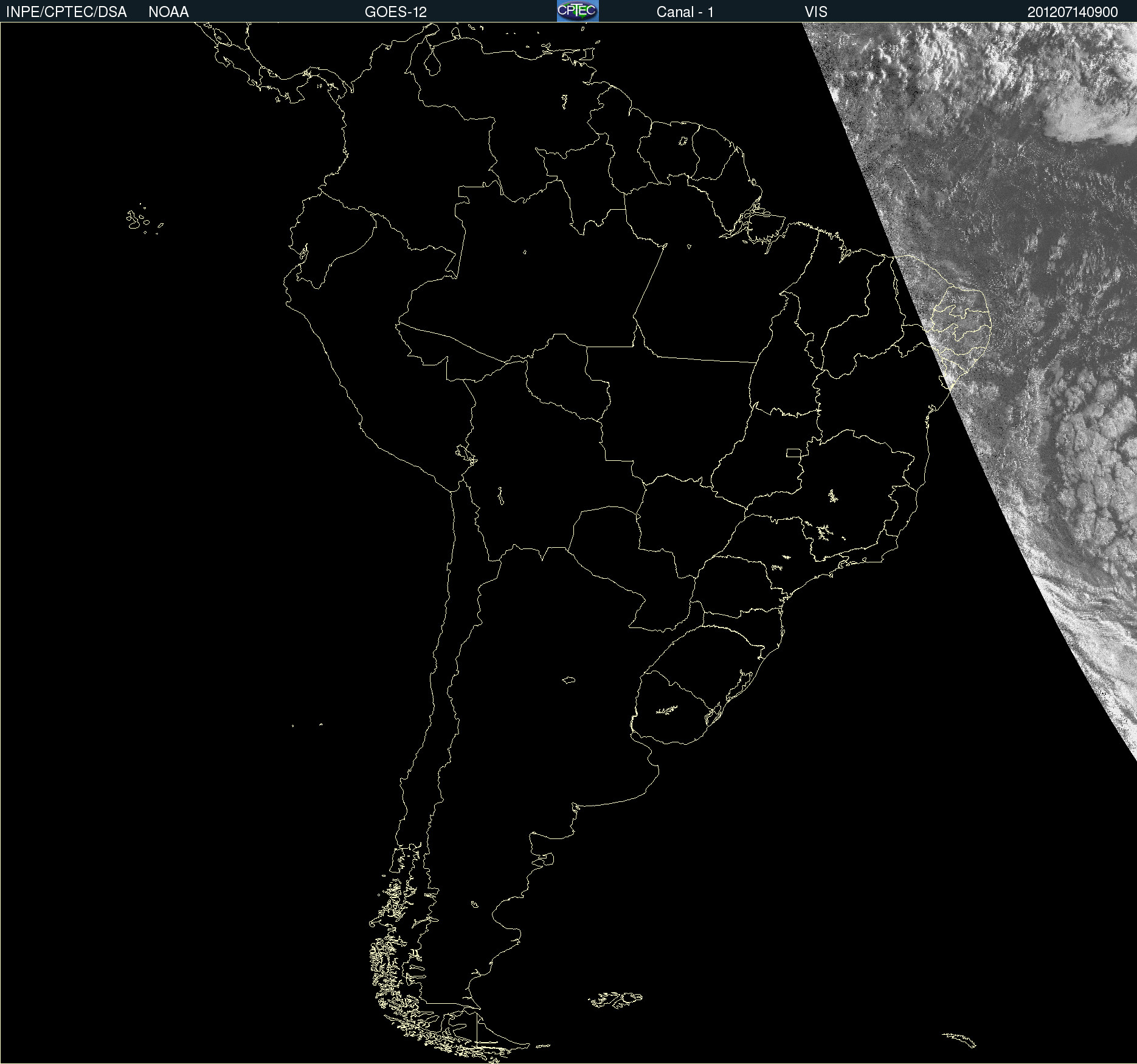Click the VIS channel label
This screenshot has height=1064, width=1137.
[x=816, y=12]
